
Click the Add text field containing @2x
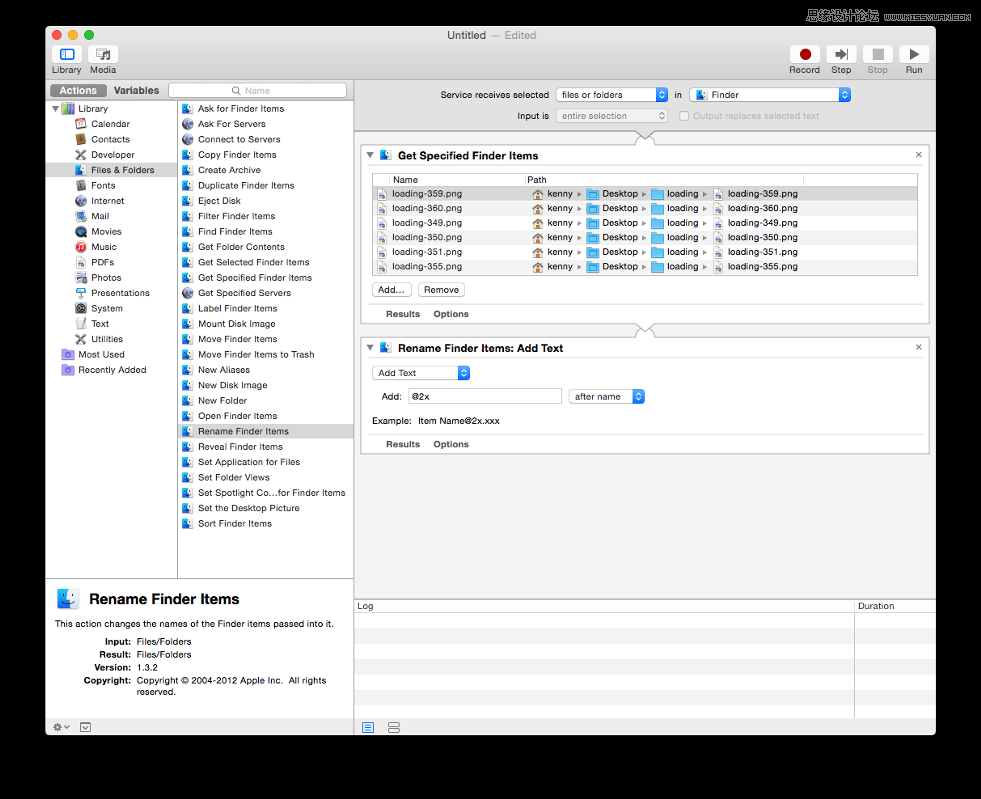tap(485, 397)
